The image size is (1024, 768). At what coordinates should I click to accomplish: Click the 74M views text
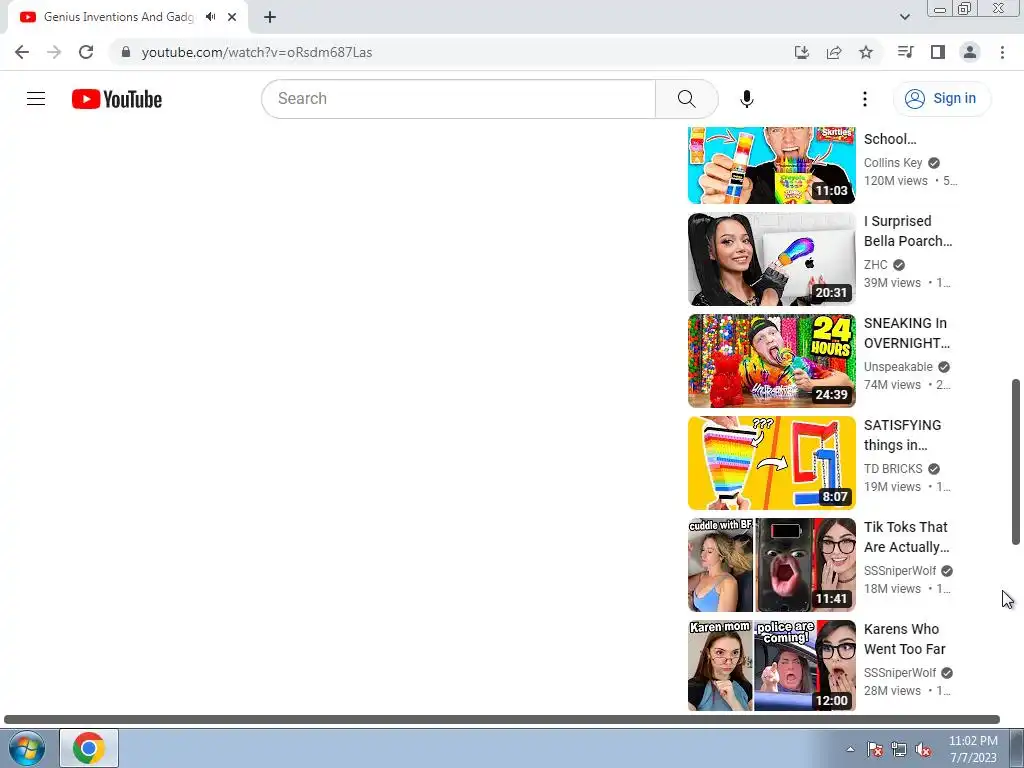pyautogui.click(x=892, y=385)
